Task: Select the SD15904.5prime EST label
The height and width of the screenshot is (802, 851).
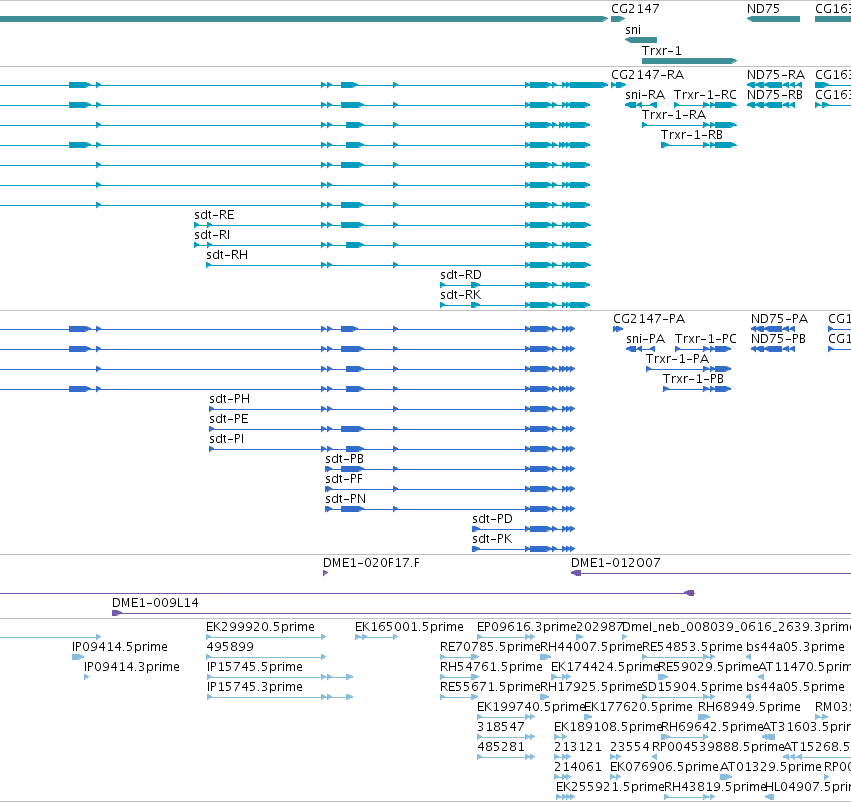Action: (692, 688)
